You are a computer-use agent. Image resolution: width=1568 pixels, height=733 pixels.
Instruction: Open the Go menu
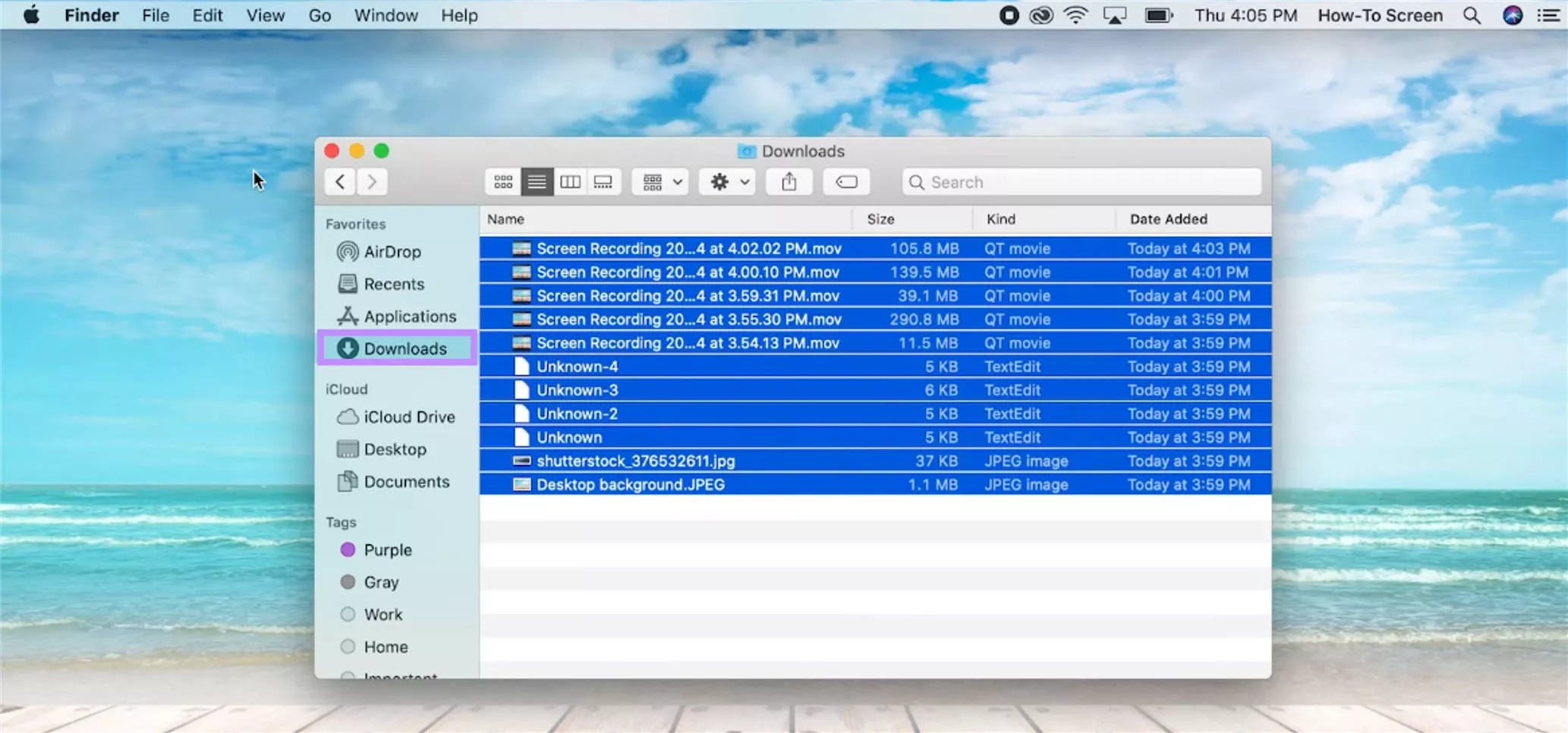319,15
